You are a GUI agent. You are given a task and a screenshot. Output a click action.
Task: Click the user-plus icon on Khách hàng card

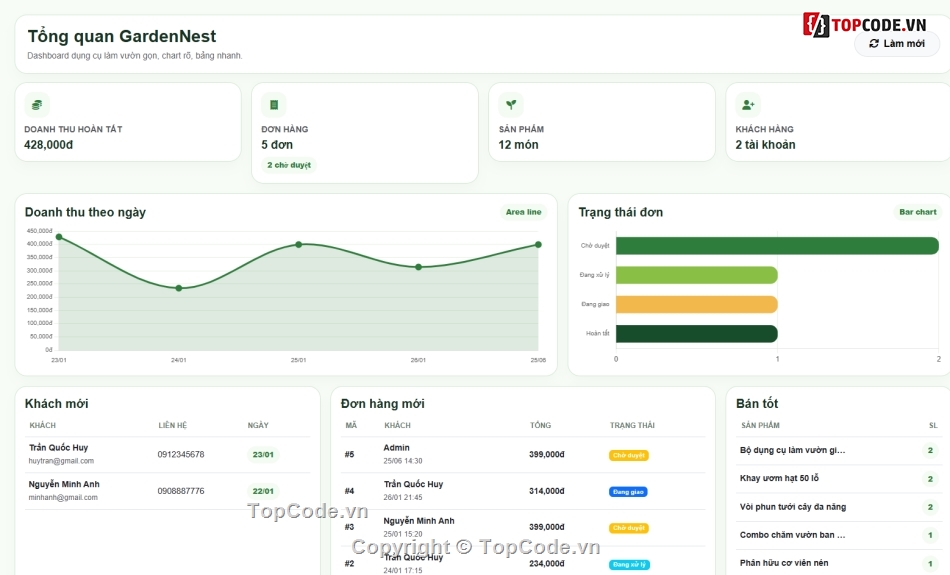point(748,105)
